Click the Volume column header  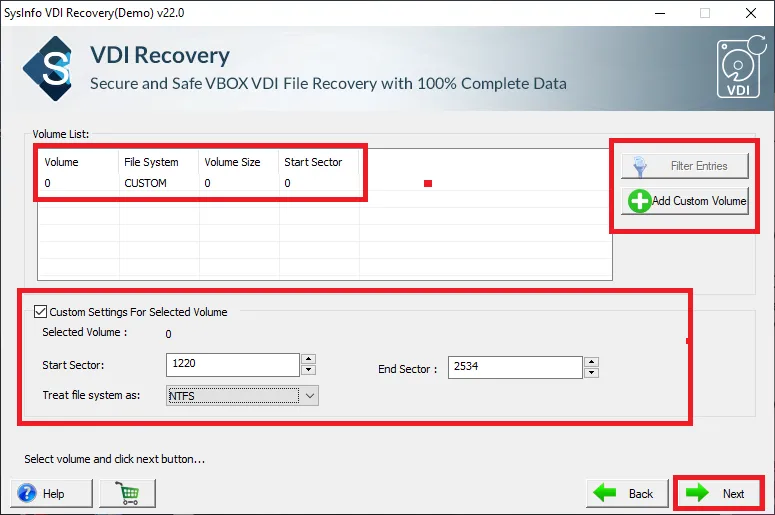61,162
